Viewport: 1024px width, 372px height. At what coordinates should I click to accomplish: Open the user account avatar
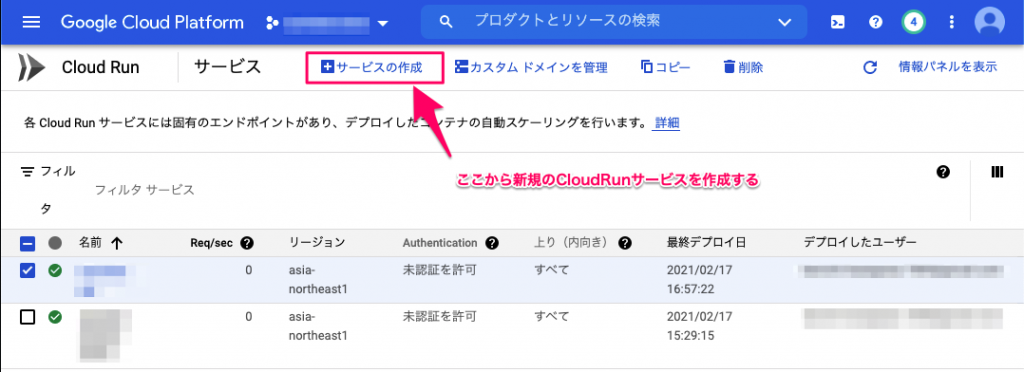(x=989, y=22)
